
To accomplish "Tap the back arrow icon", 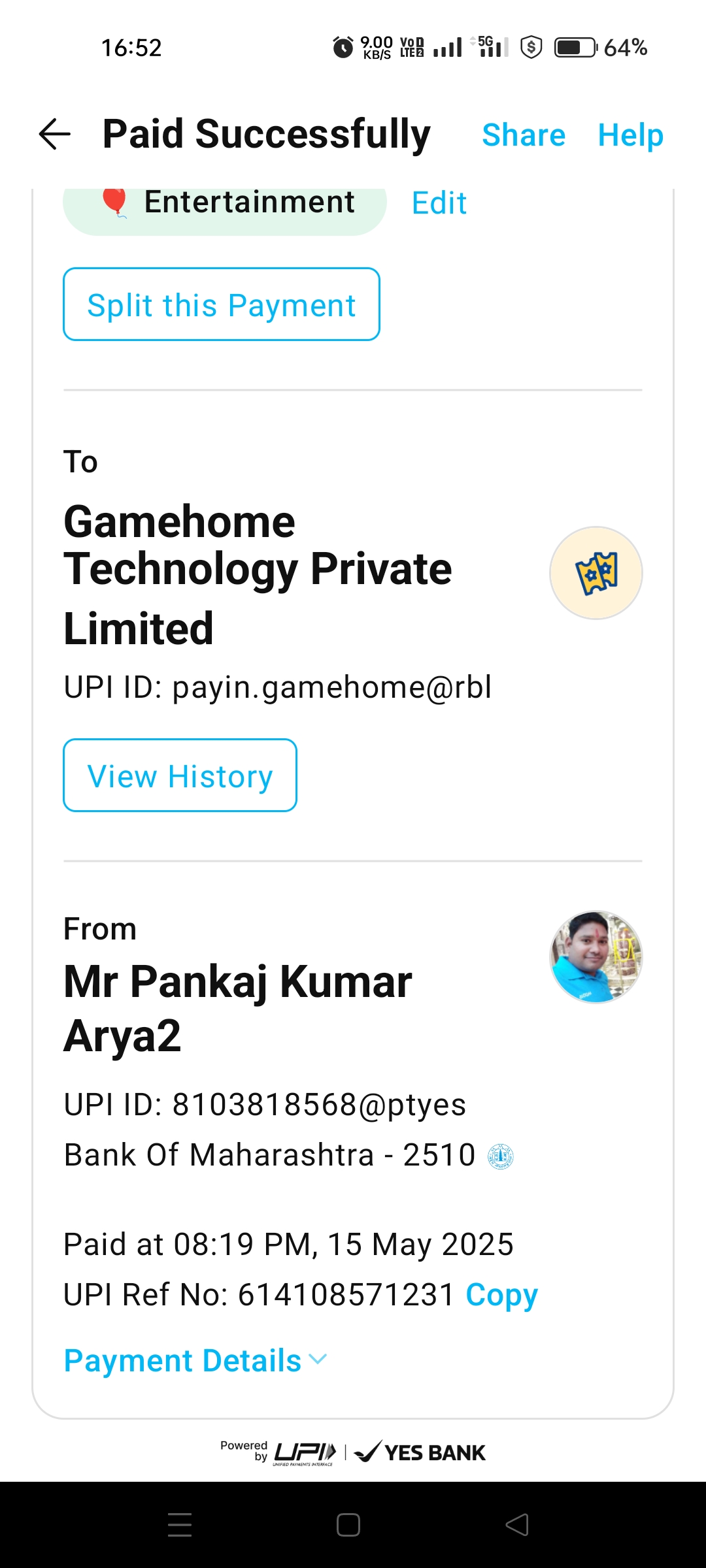I will coord(55,135).
